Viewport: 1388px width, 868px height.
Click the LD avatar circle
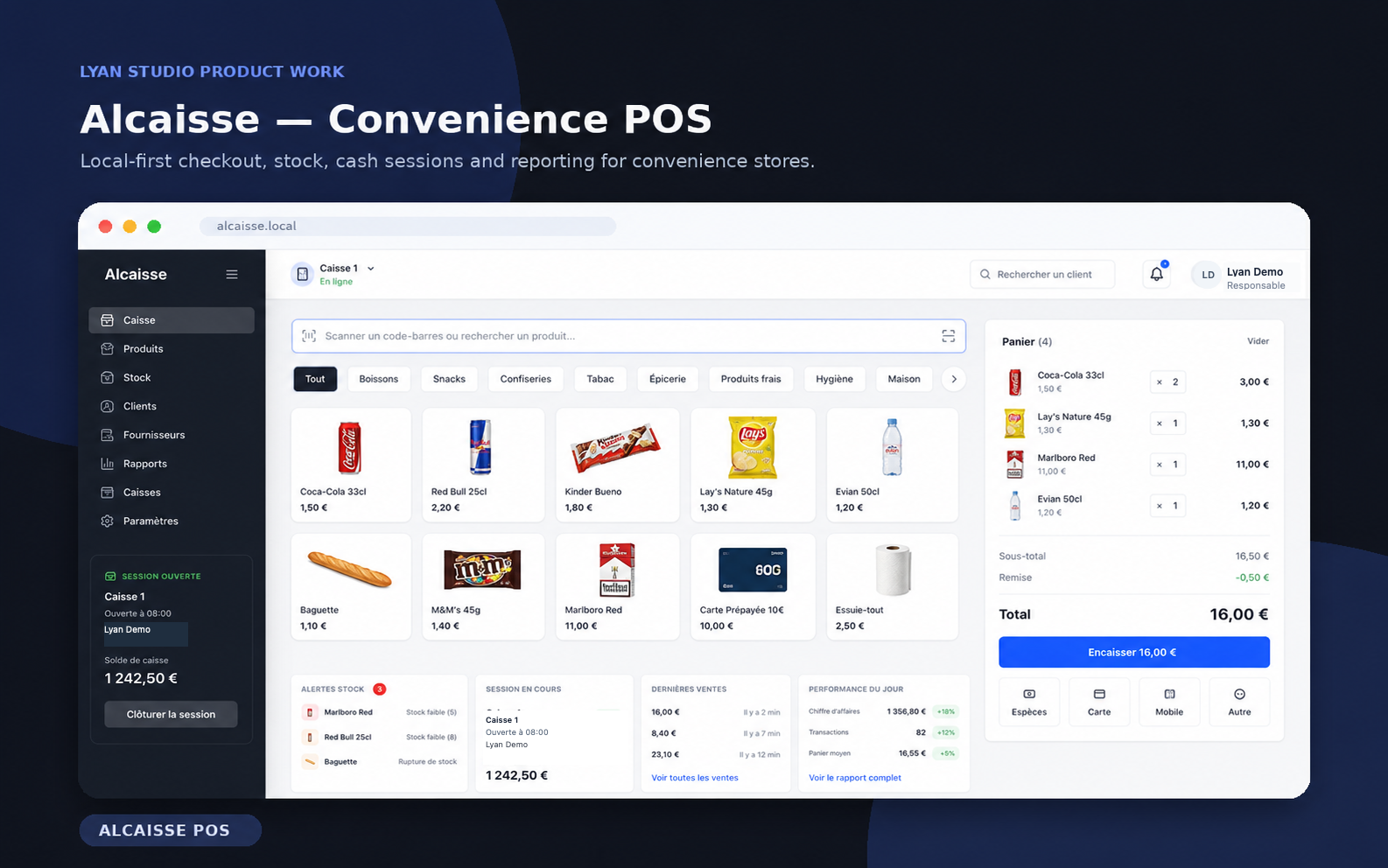(1208, 276)
